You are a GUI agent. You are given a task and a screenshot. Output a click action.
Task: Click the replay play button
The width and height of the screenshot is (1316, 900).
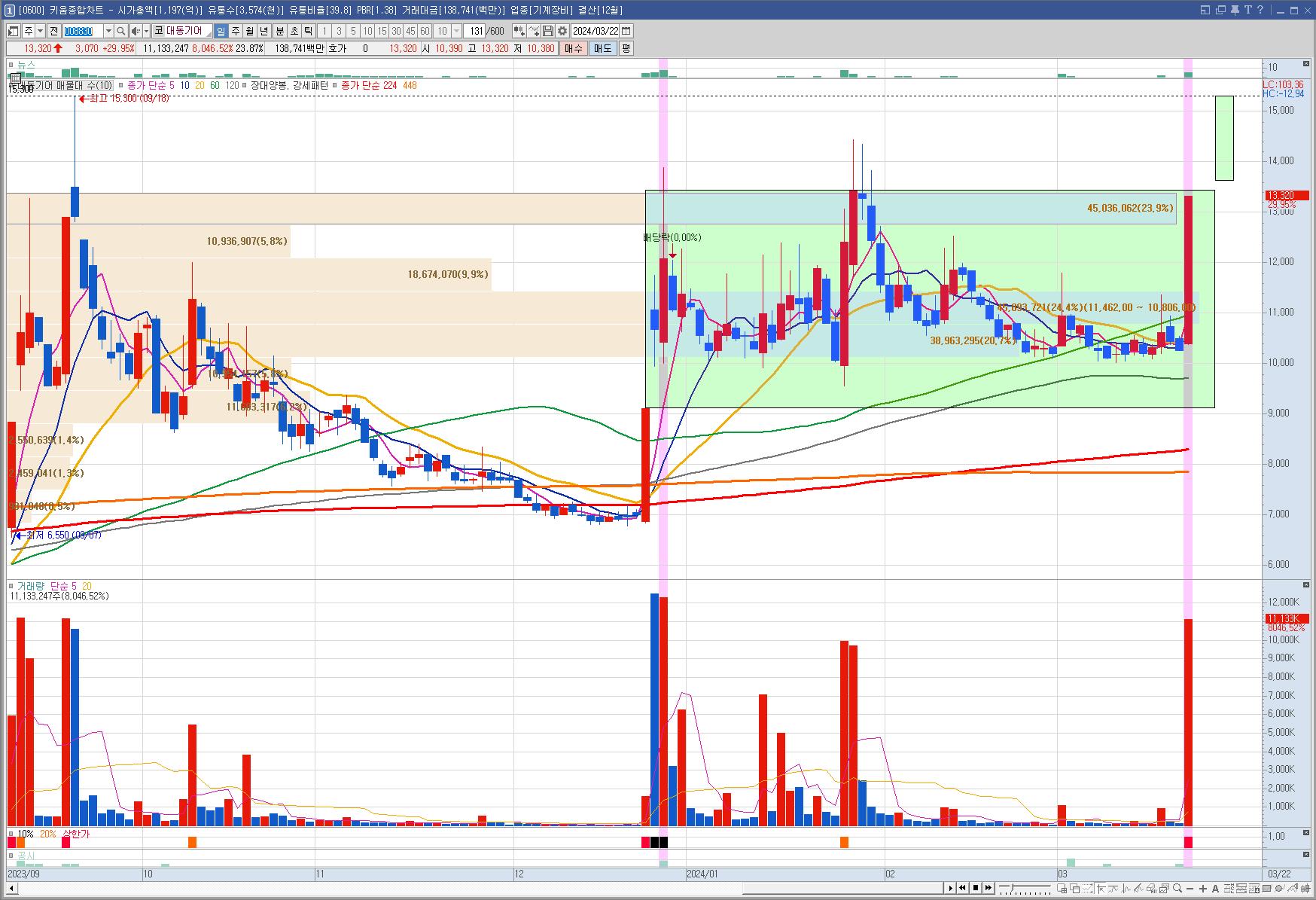click(x=951, y=888)
